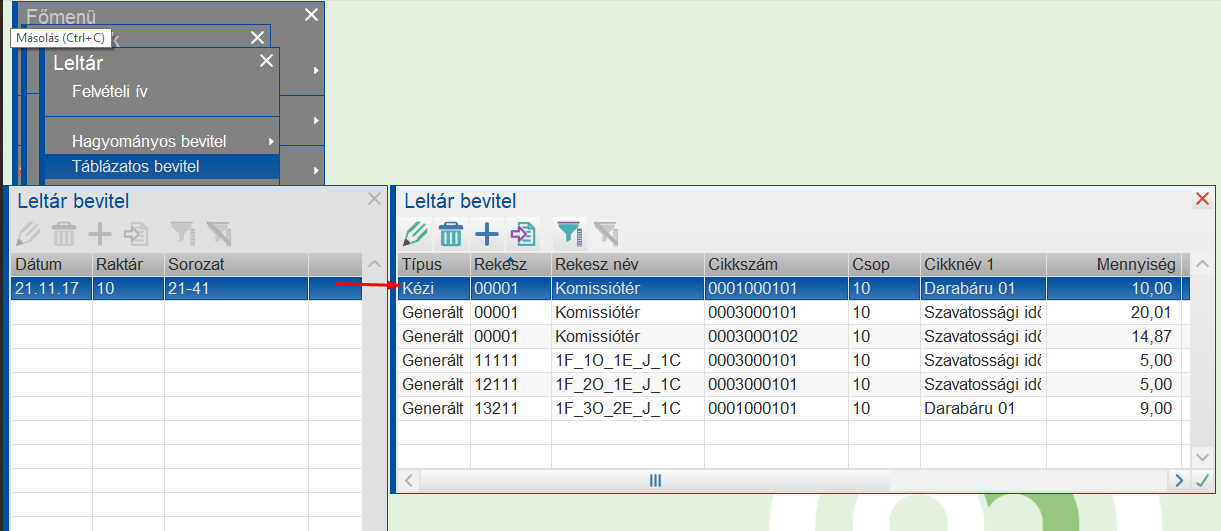Click the greyed pencil icon in the left Leltár bevitel window
The width and height of the screenshot is (1221, 531).
29,234
